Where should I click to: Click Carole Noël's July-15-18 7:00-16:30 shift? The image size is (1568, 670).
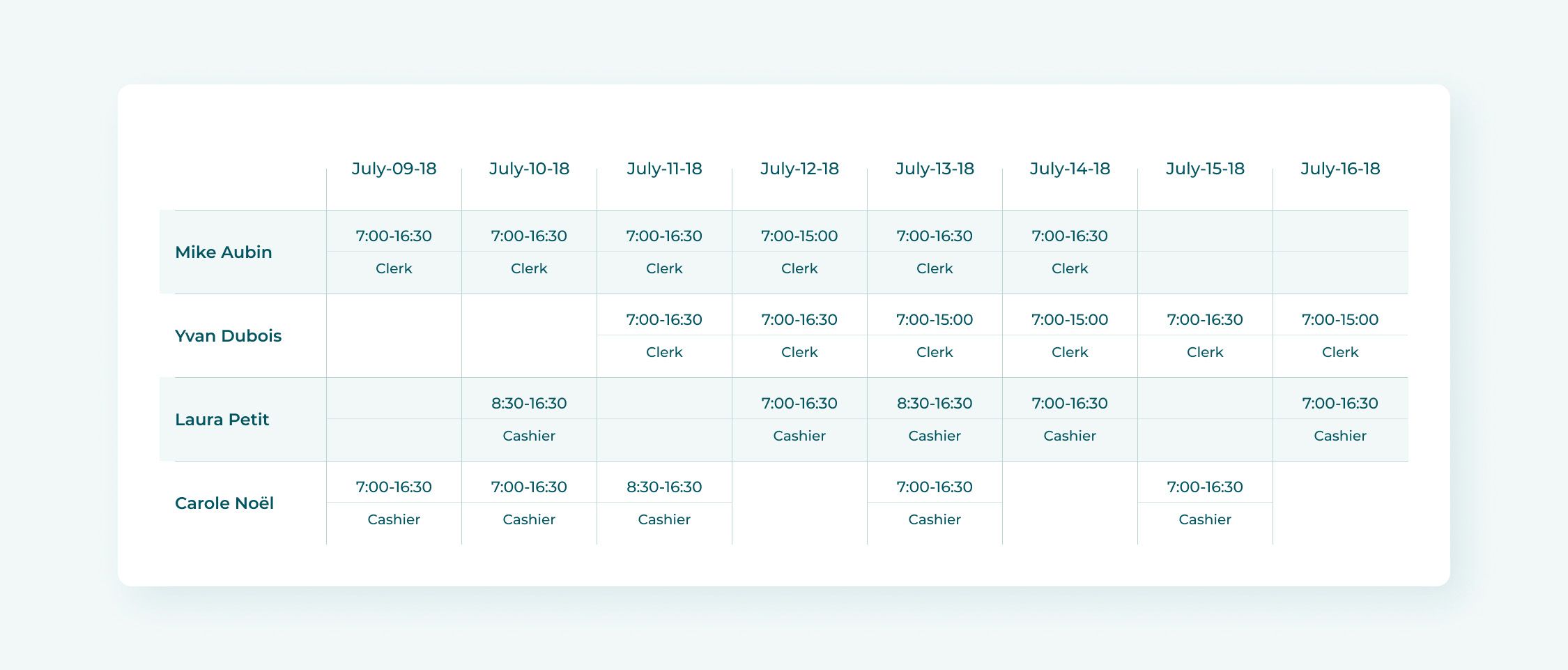[1205, 487]
